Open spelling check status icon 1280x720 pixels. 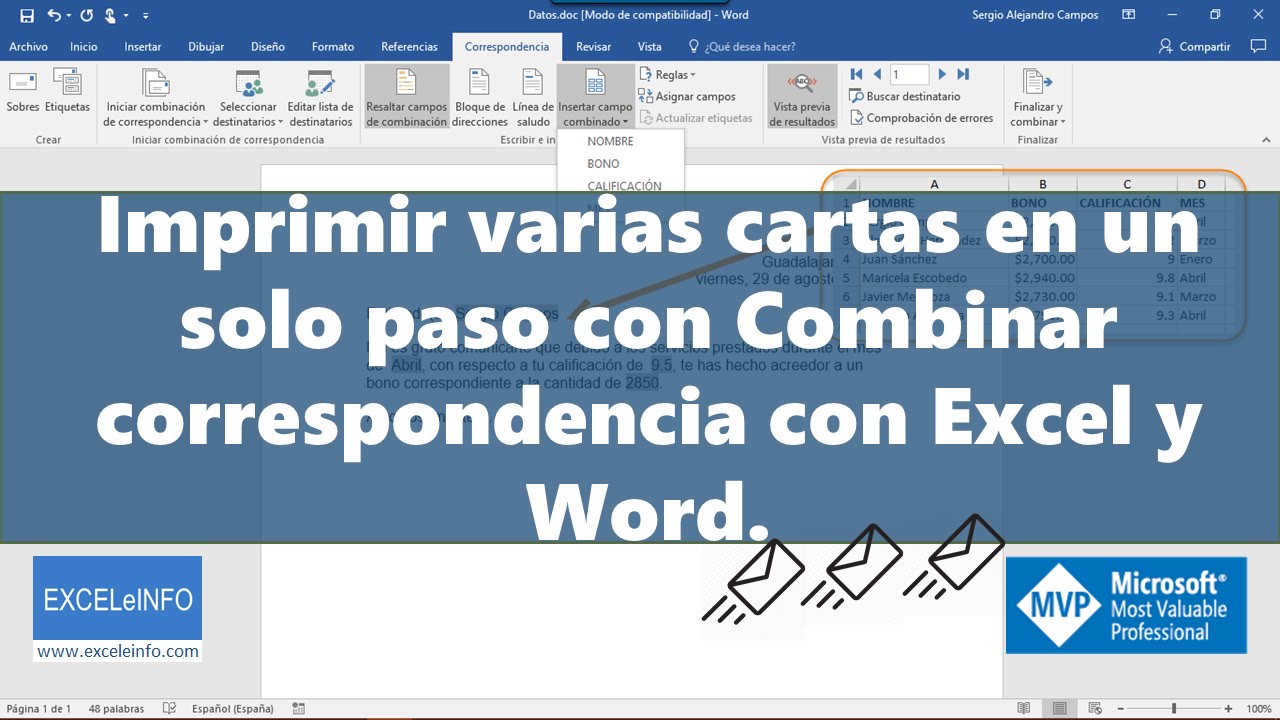pos(170,709)
